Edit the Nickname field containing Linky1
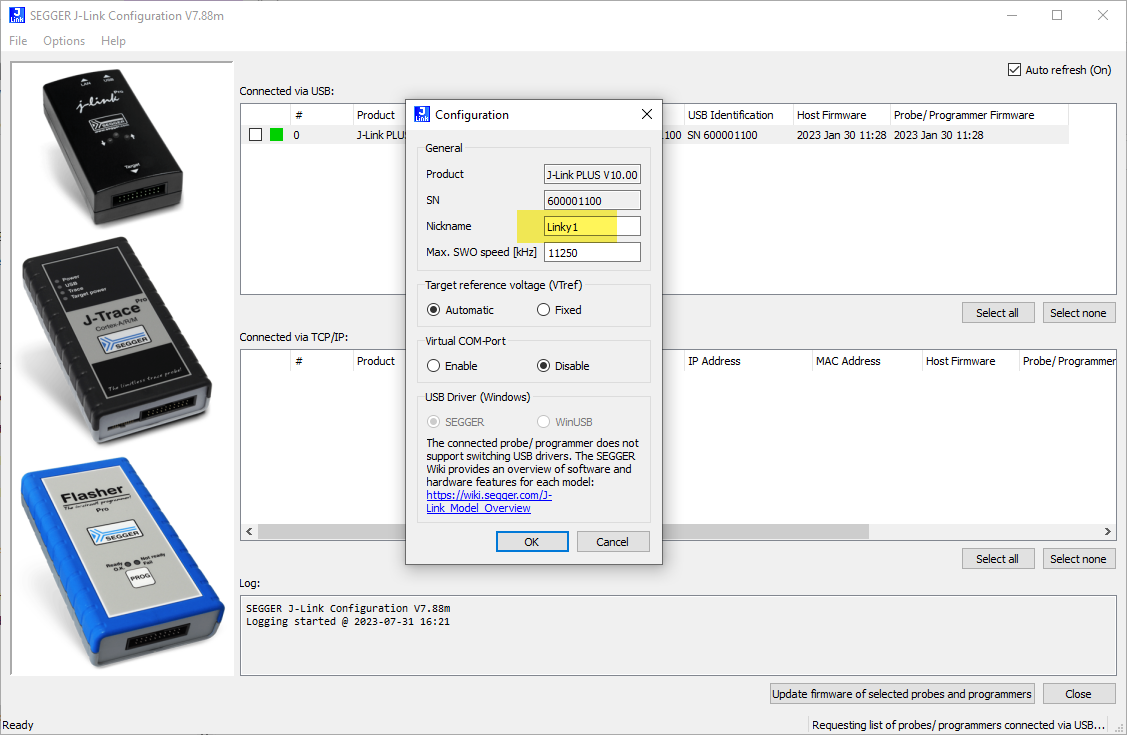 591,226
